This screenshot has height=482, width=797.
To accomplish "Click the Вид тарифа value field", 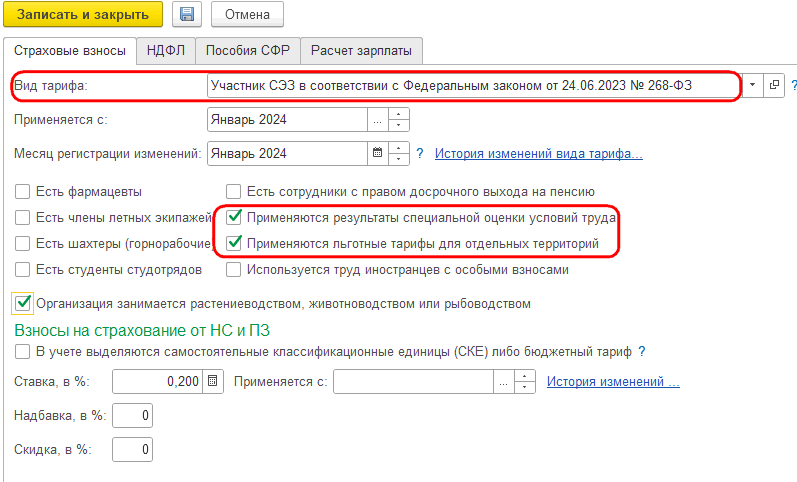I will tap(474, 85).
